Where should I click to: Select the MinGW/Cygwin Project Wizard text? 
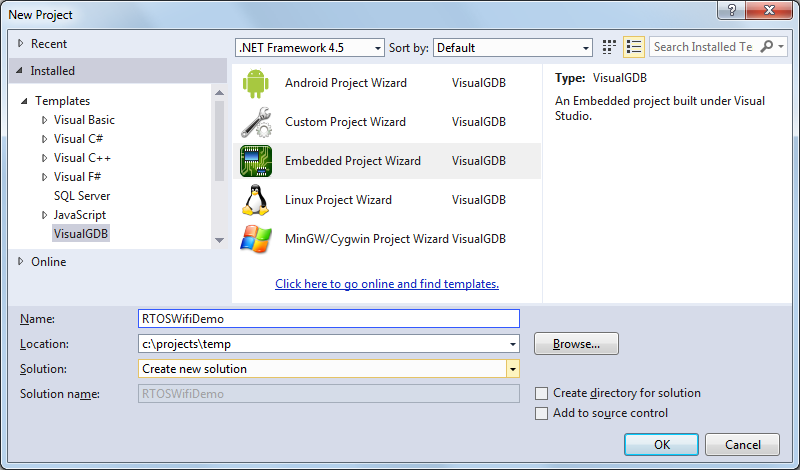(x=366, y=239)
